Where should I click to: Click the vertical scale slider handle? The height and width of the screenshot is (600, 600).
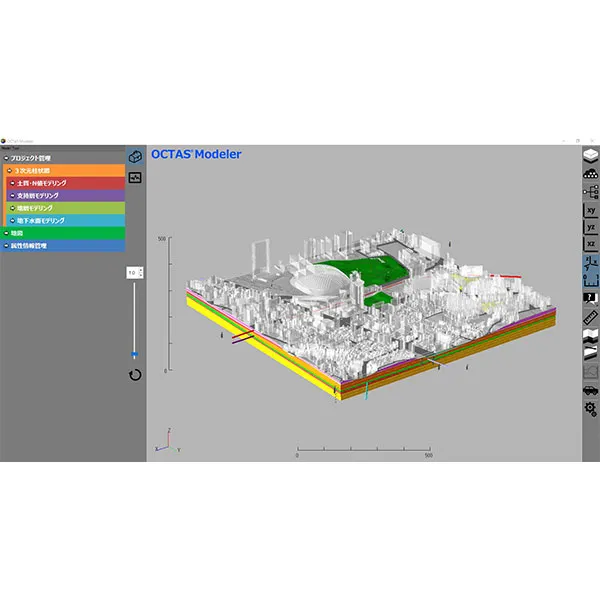[x=135, y=354]
